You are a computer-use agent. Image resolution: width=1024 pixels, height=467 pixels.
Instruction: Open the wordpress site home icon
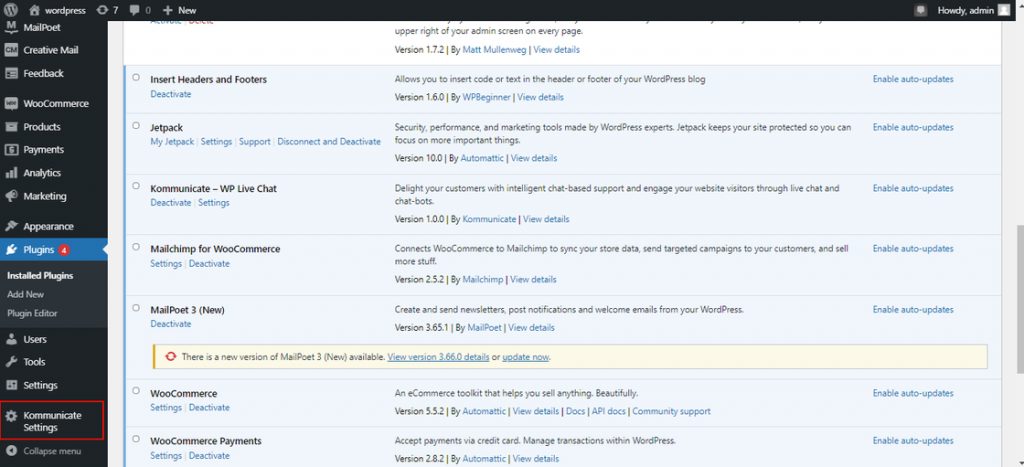pyautogui.click(x=35, y=10)
